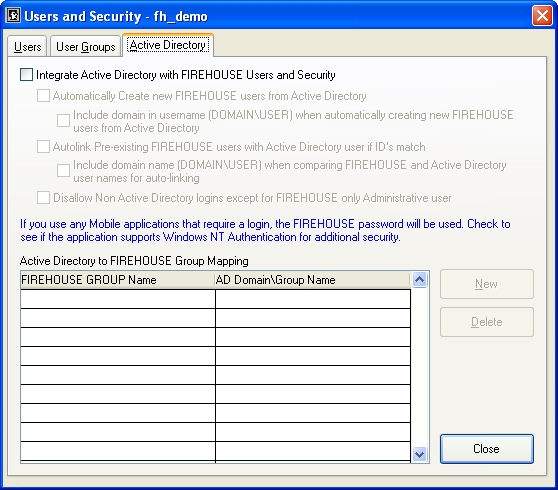The image size is (558, 490).
Task: Click the group mapping scroll down arrow
Action: tap(420, 454)
